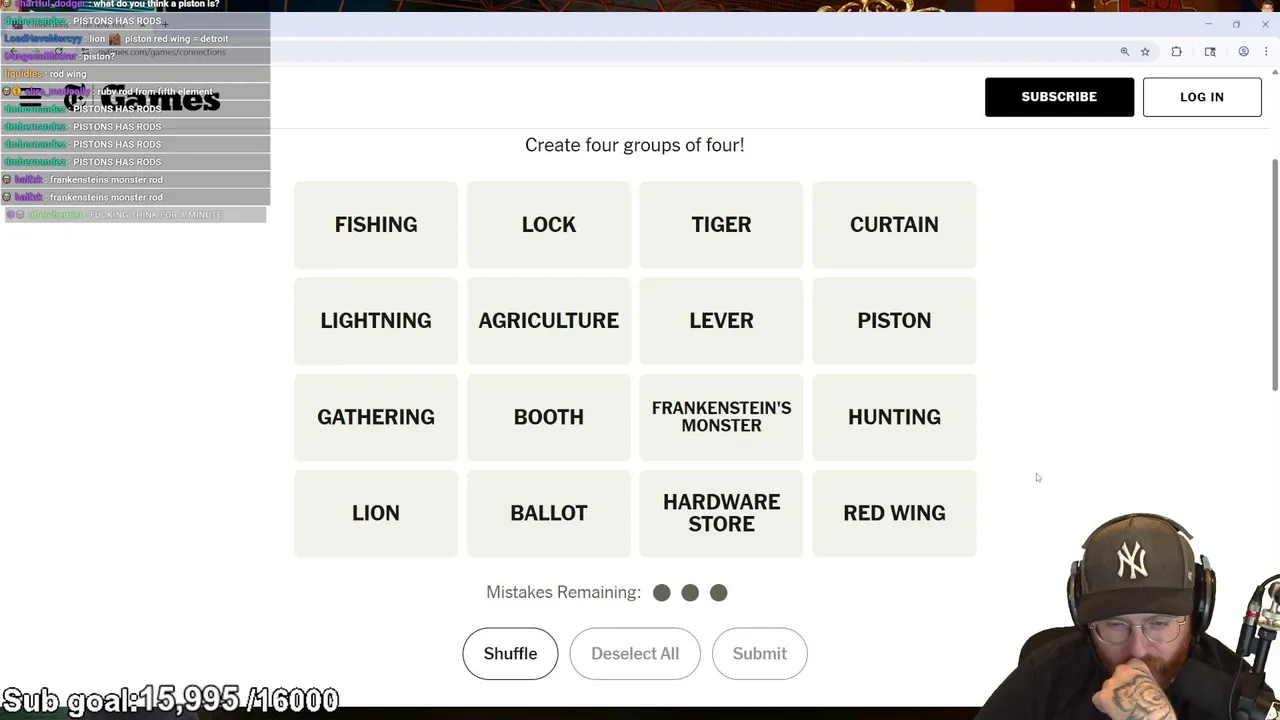Select the FISHING tile

coord(376,225)
